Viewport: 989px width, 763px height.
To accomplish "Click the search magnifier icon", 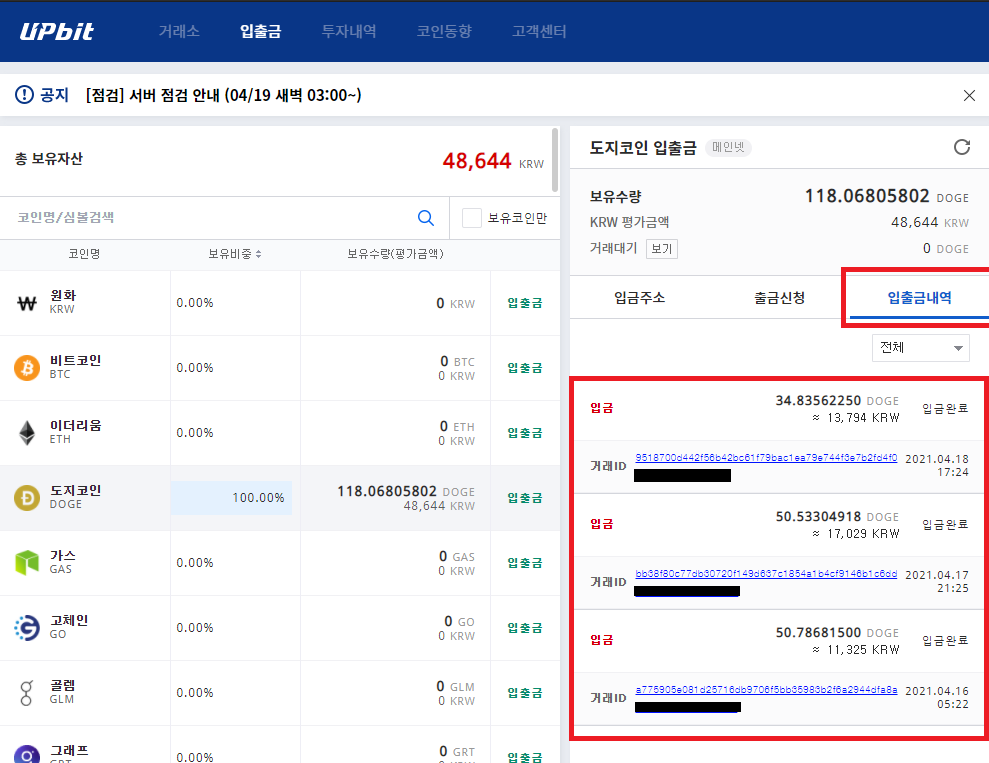I will pyautogui.click(x=426, y=218).
